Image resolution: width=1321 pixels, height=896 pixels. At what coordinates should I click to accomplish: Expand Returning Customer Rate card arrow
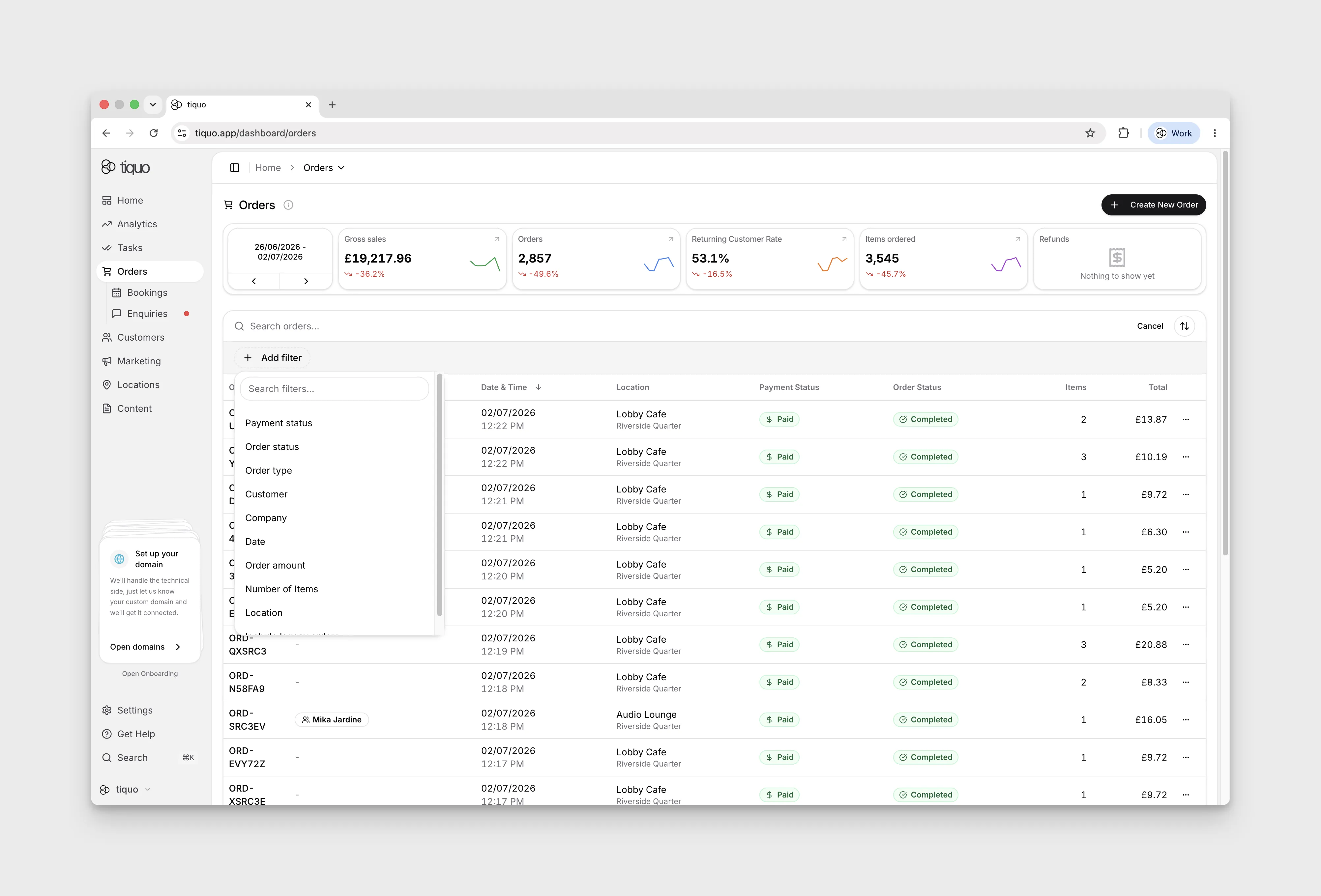(x=844, y=239)
